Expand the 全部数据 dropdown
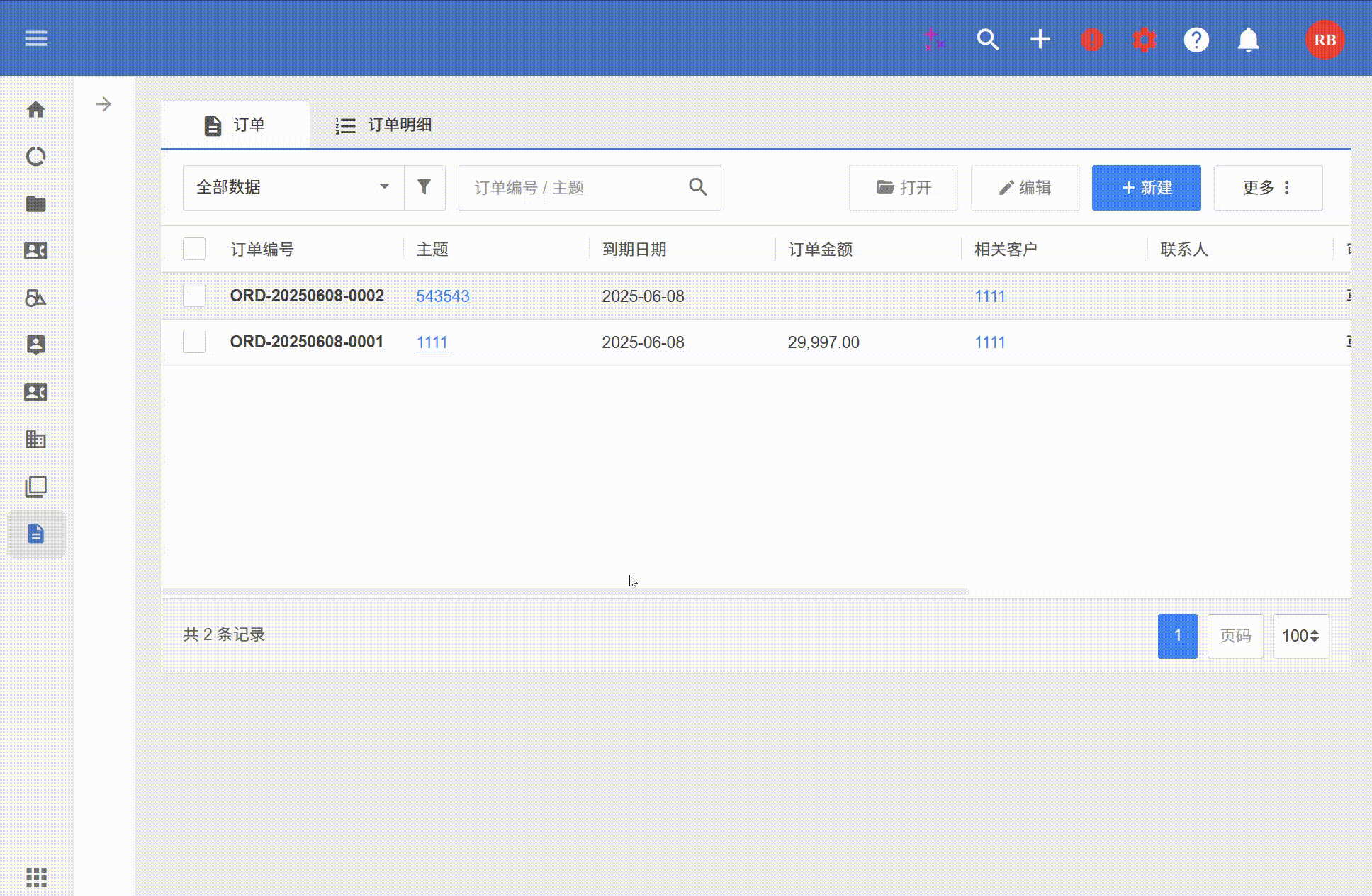Image resolution: width=1372 pixels, height=896 pixels. pos(293,187)
